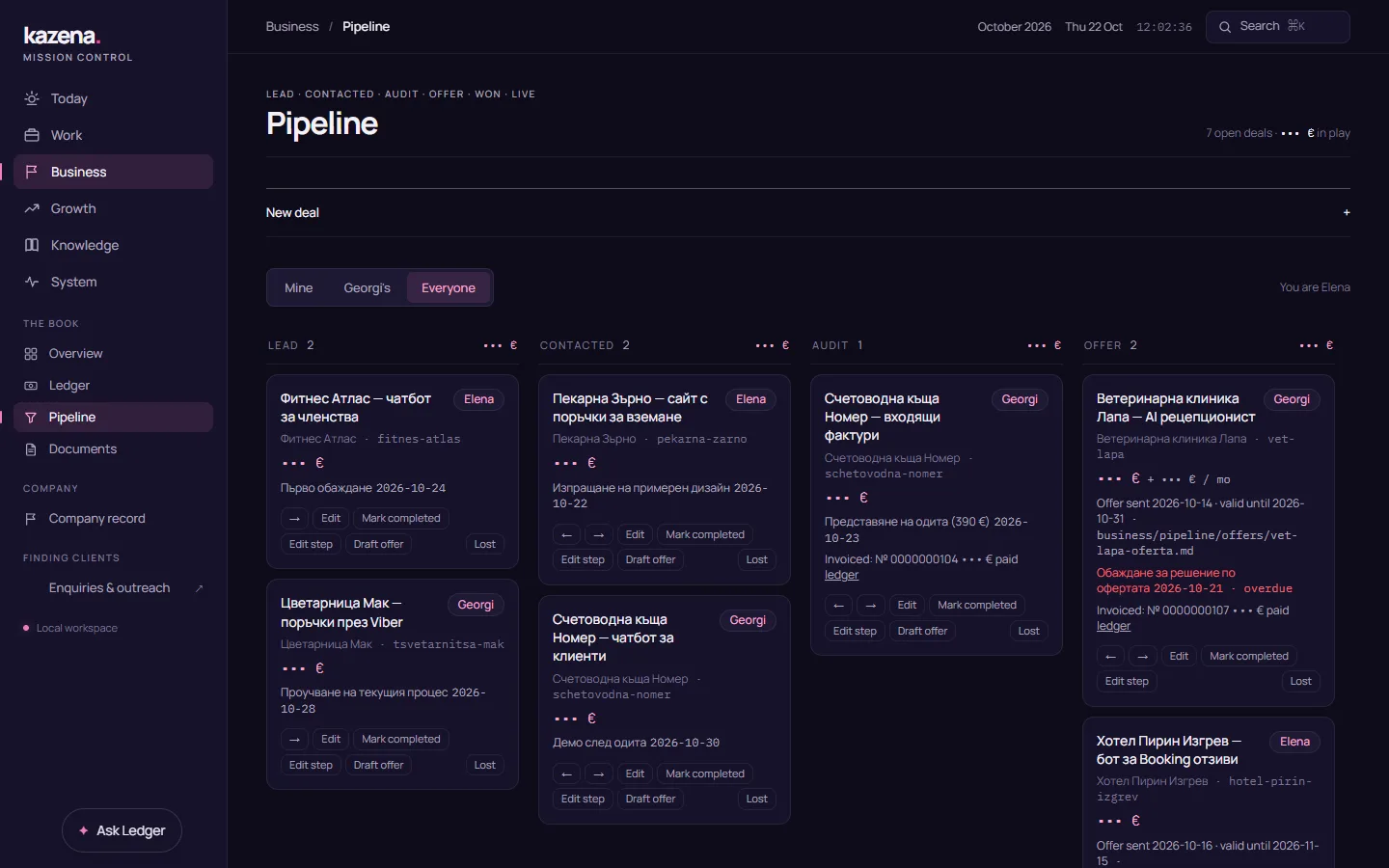Image resolution: width=1389 pixels, height=868 pixels.
Task: Open Pipeline item in sidebar
Action: tap(113, 418)
